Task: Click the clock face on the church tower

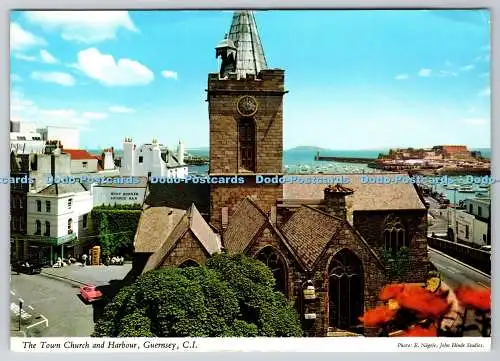Action: coord(247,106)
